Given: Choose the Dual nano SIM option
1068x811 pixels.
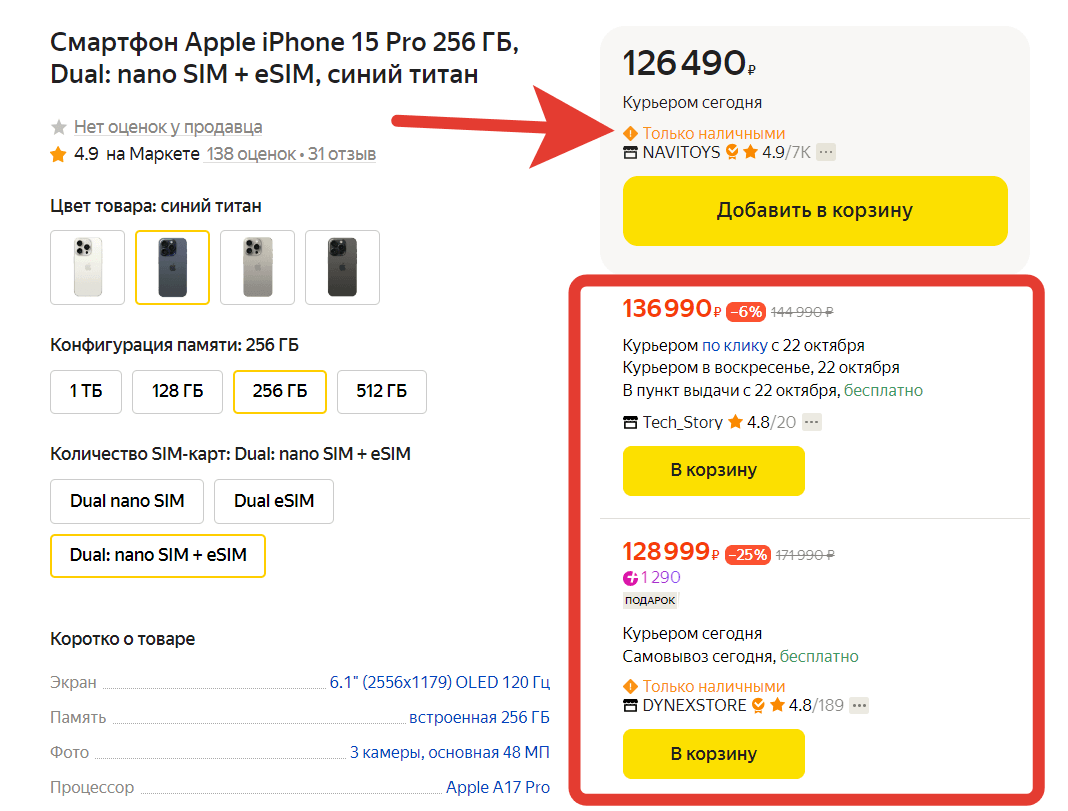Looking at the screenshot, I should (x=127, y=501).
